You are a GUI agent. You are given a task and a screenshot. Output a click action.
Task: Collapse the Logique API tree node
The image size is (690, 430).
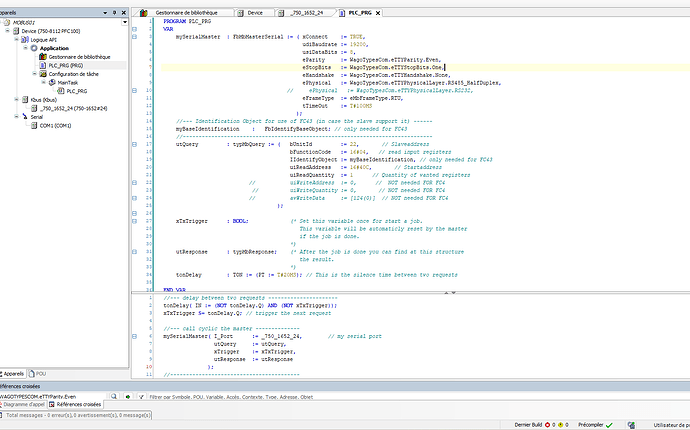pyautogui.click(x=14, y=39)
